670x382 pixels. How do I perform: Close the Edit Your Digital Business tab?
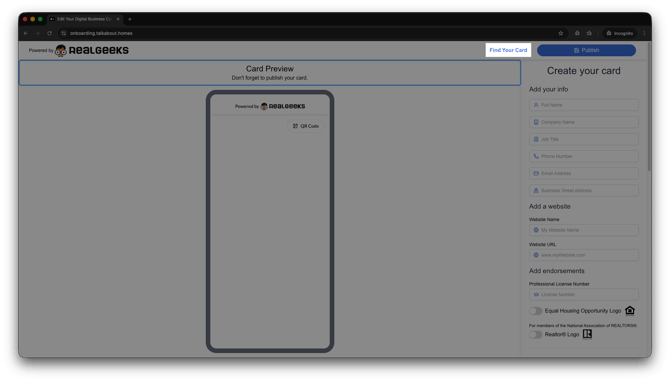coord(118,19)
